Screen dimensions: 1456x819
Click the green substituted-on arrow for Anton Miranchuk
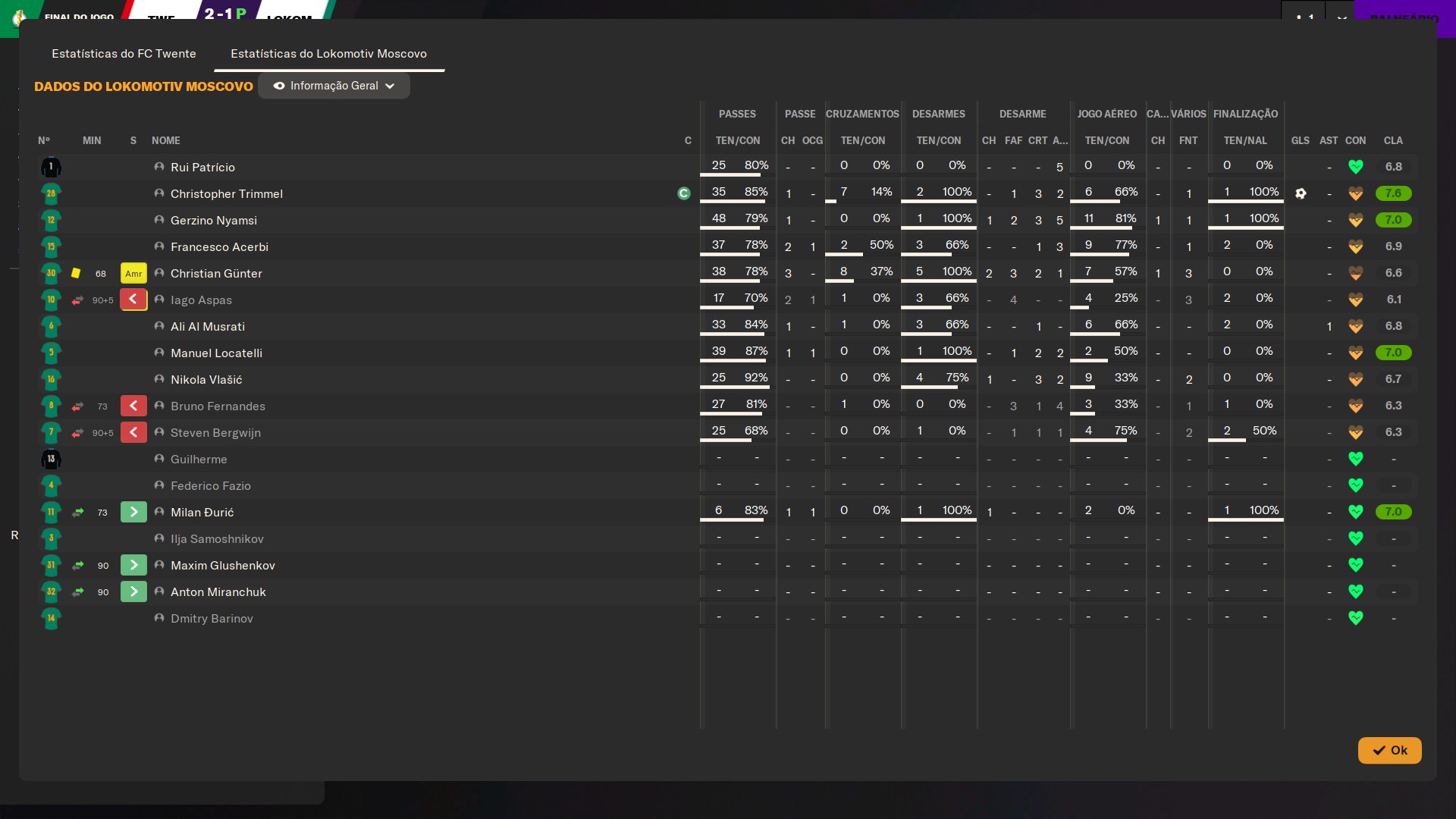coord(133,591)
